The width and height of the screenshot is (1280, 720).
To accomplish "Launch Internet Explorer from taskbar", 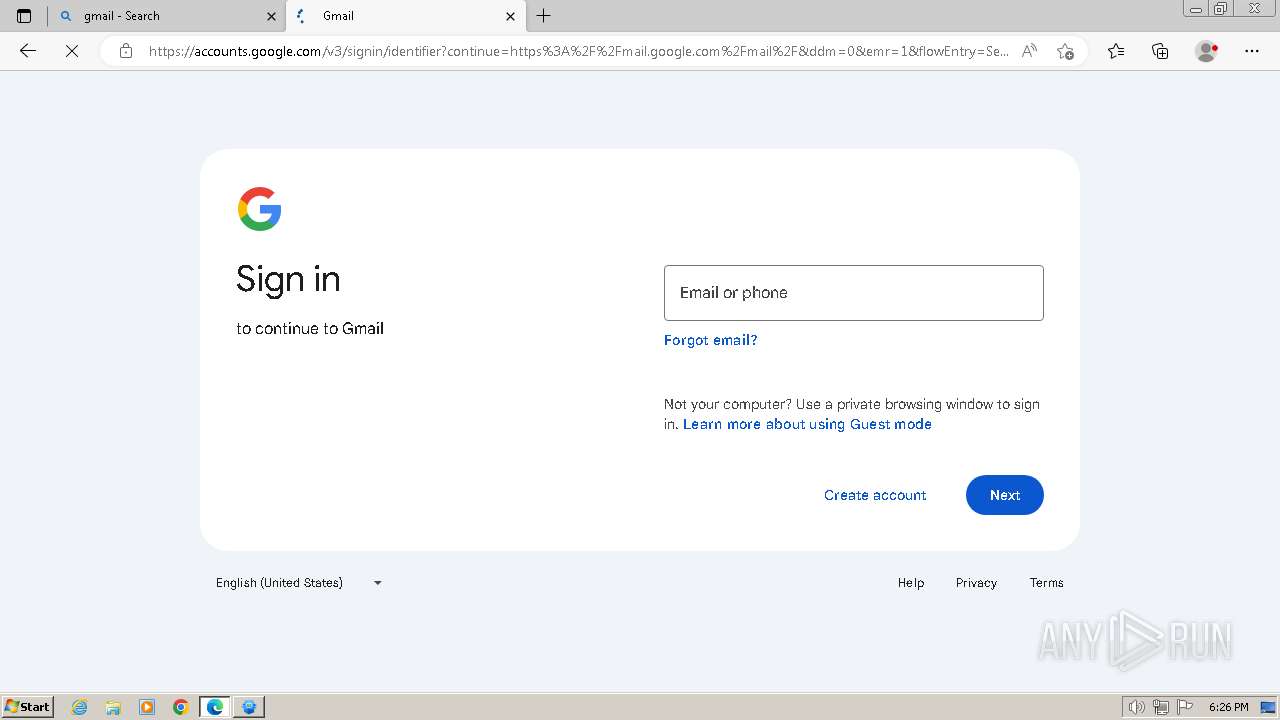I will (x=80, y=707).
